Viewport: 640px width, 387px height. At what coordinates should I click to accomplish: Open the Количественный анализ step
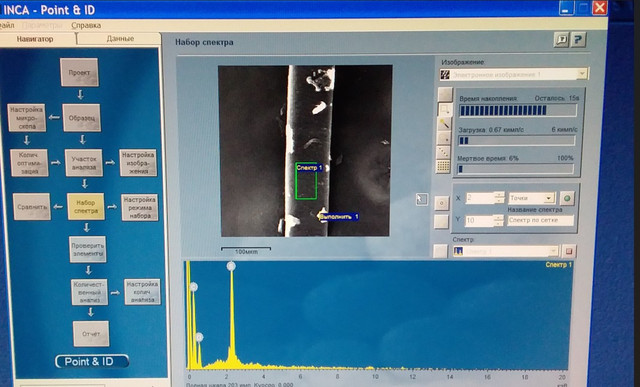(90, 292)
